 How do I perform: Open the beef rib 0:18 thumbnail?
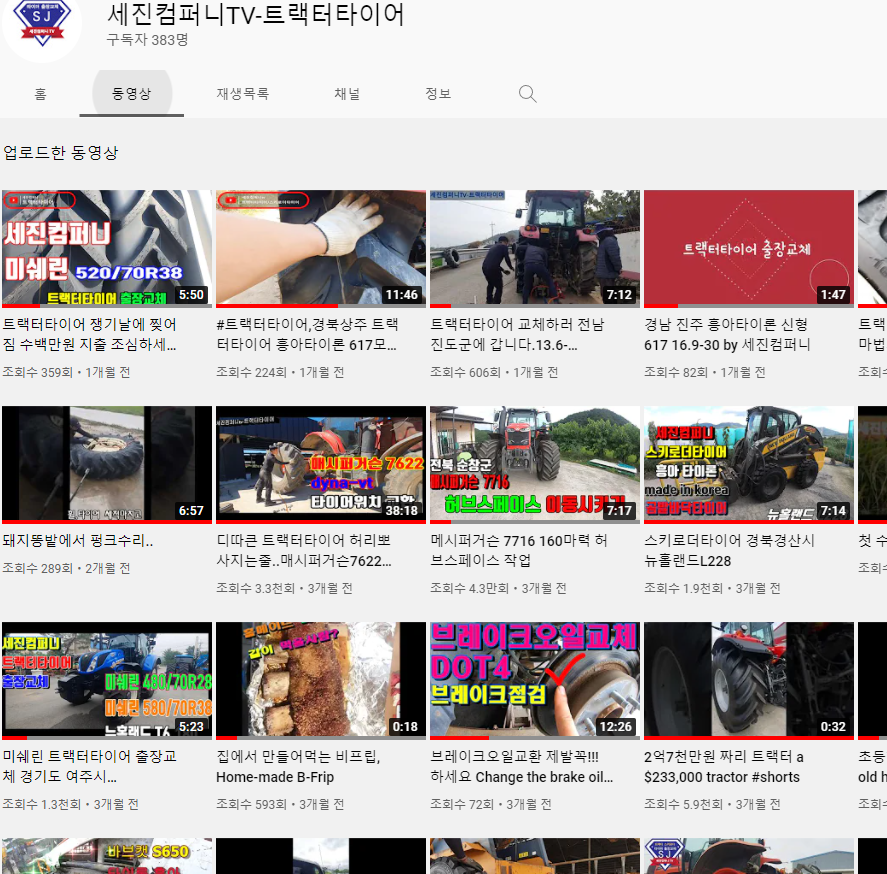(x=321, y=680)
